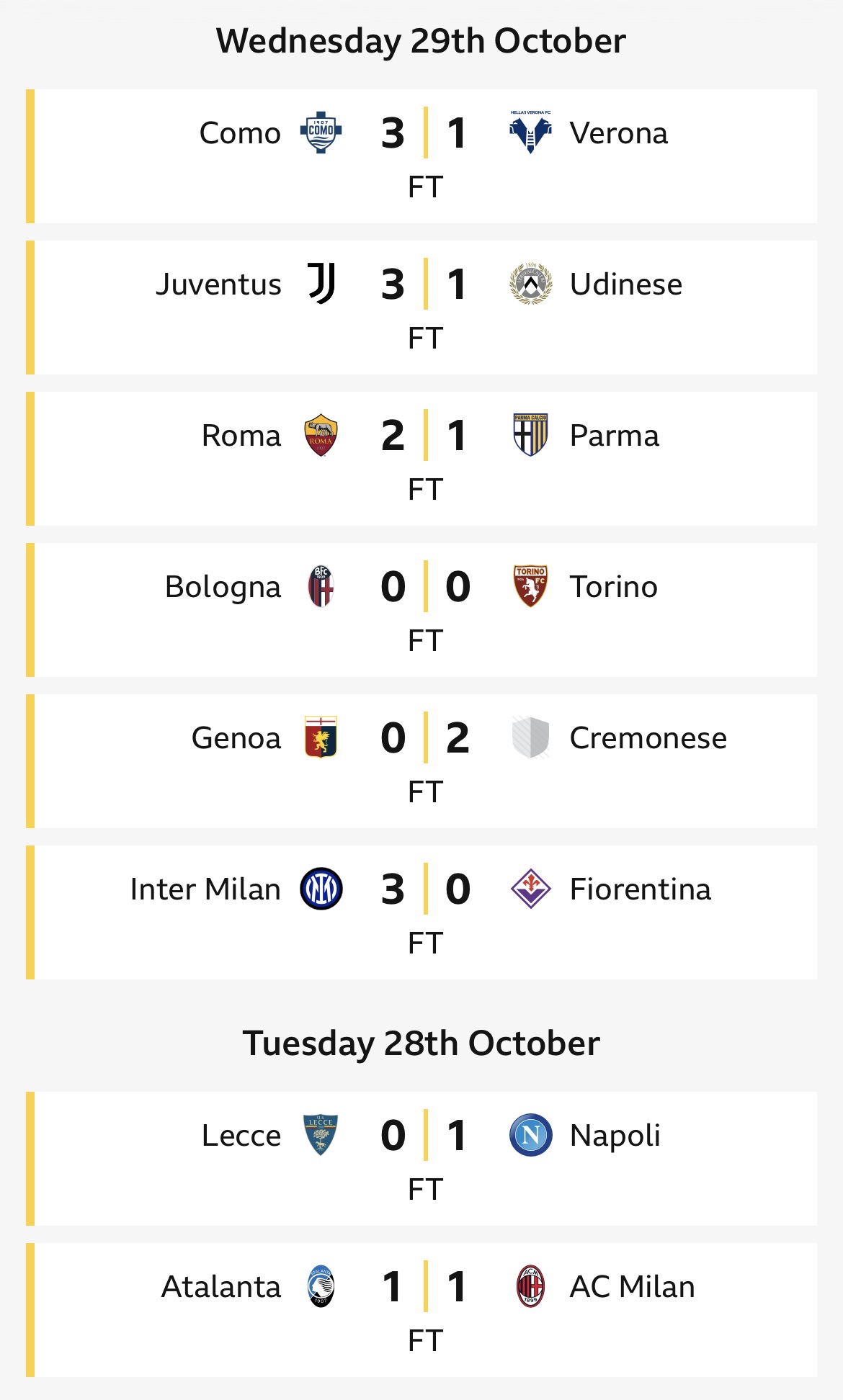Viewport: 843px width, 1400px height.
Task: Click the Tuesday 28th October heading
Action: (x=421, y=1044)
